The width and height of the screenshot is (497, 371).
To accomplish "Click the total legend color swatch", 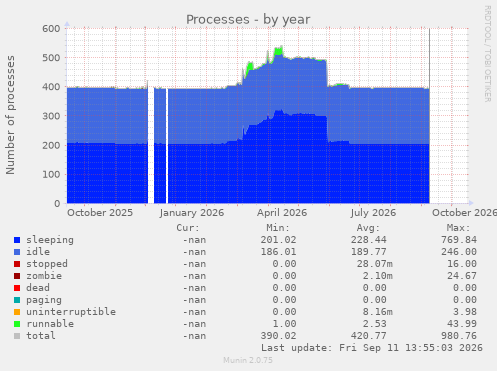I will [x=17, y=336].
